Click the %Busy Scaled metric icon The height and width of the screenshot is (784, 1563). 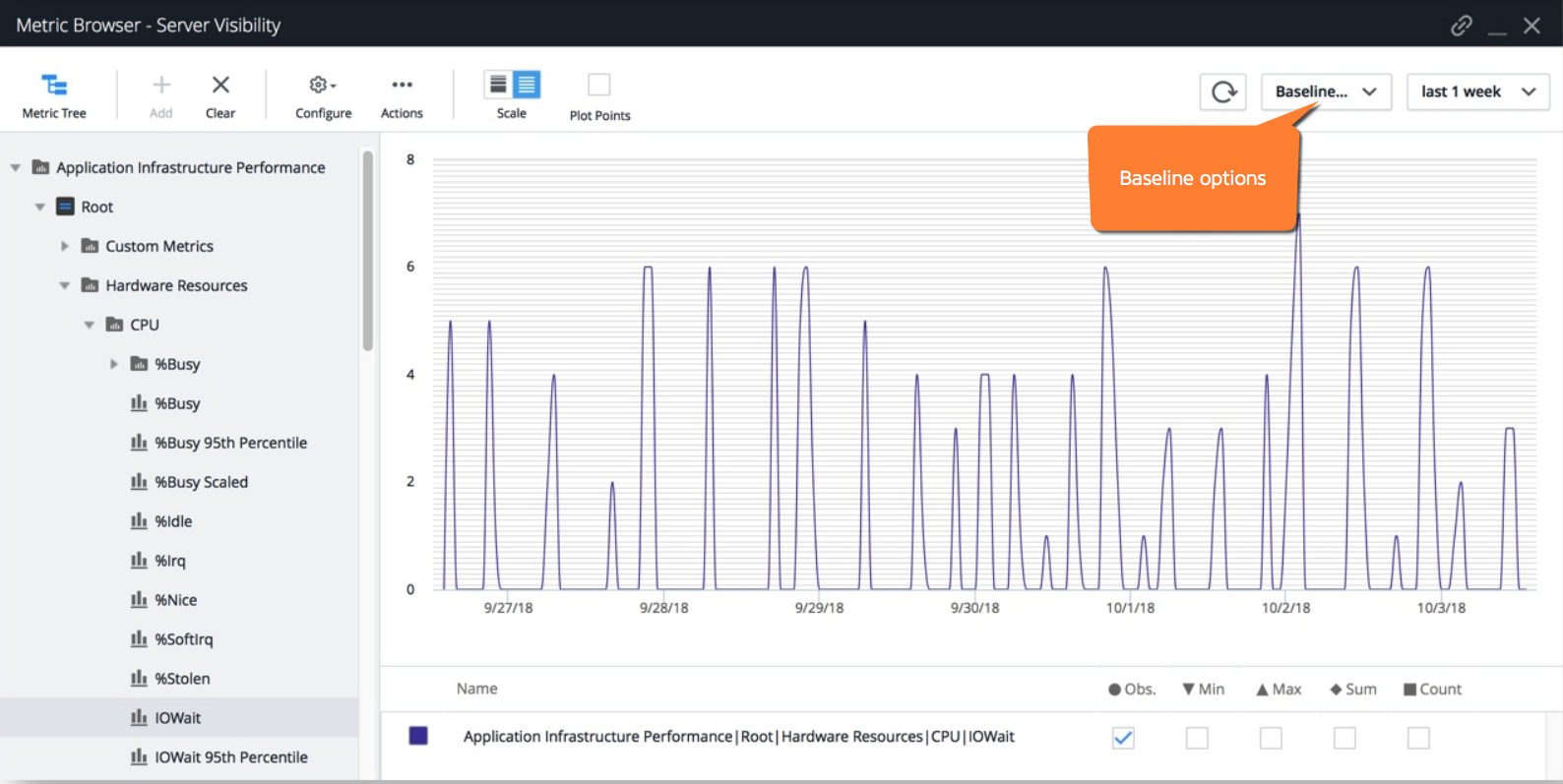pyautogui.click(x=140, y=482)
